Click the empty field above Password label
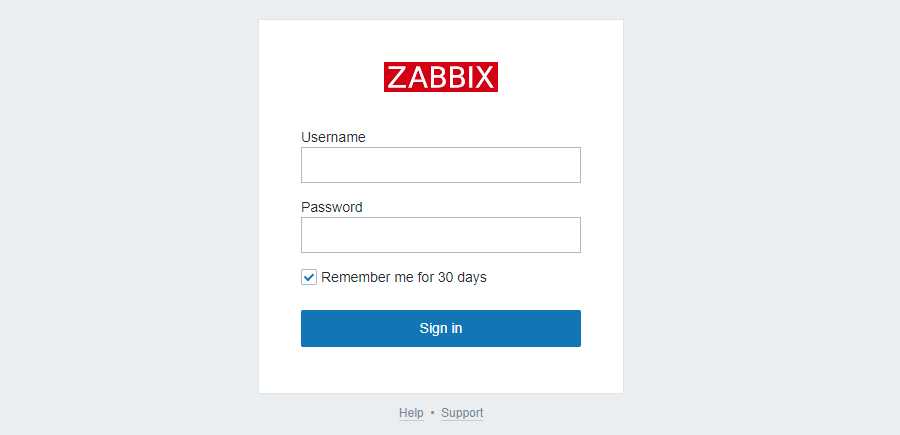 [441, 165]
